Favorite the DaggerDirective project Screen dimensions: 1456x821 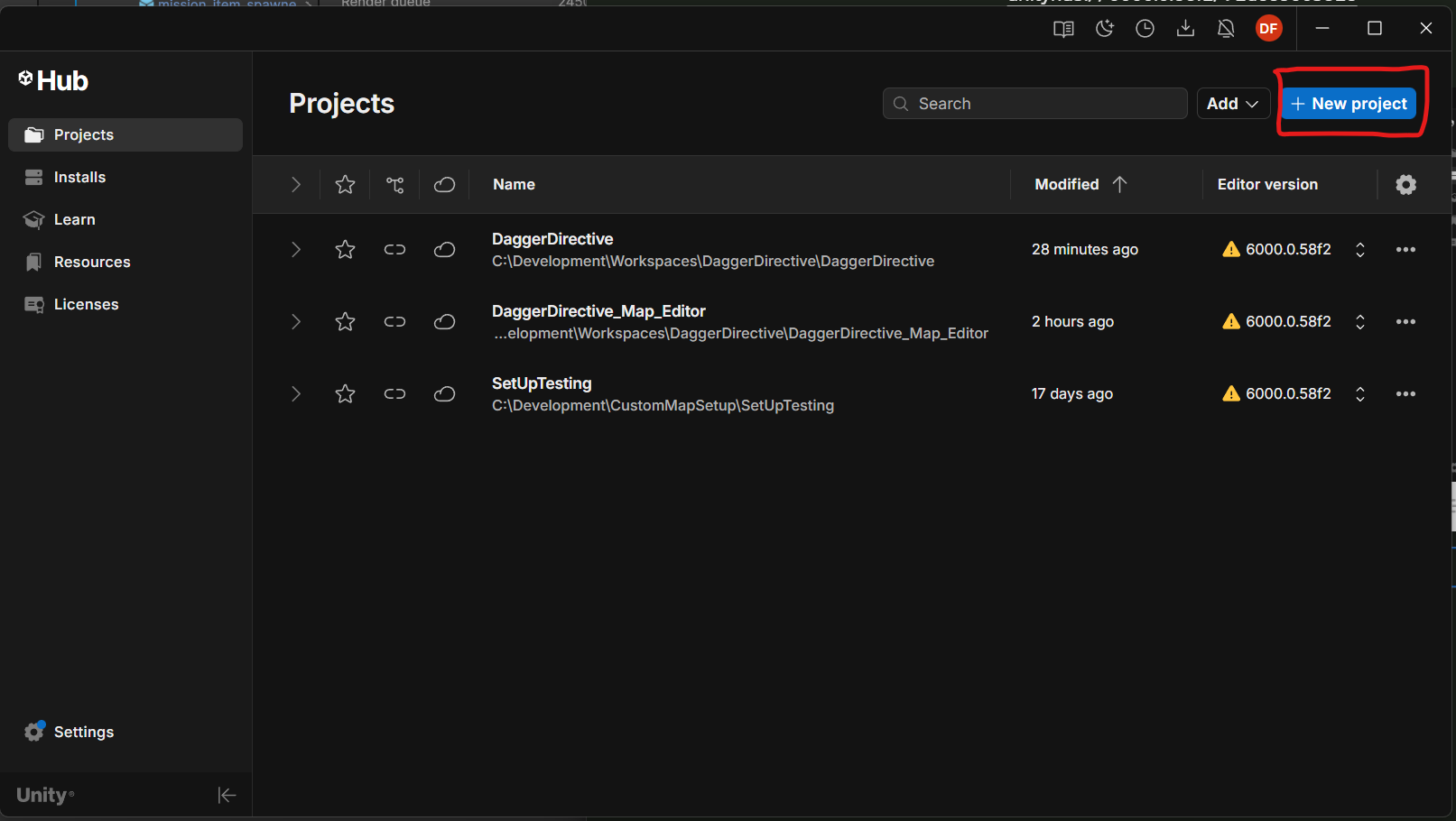click(x=345, y=249)
